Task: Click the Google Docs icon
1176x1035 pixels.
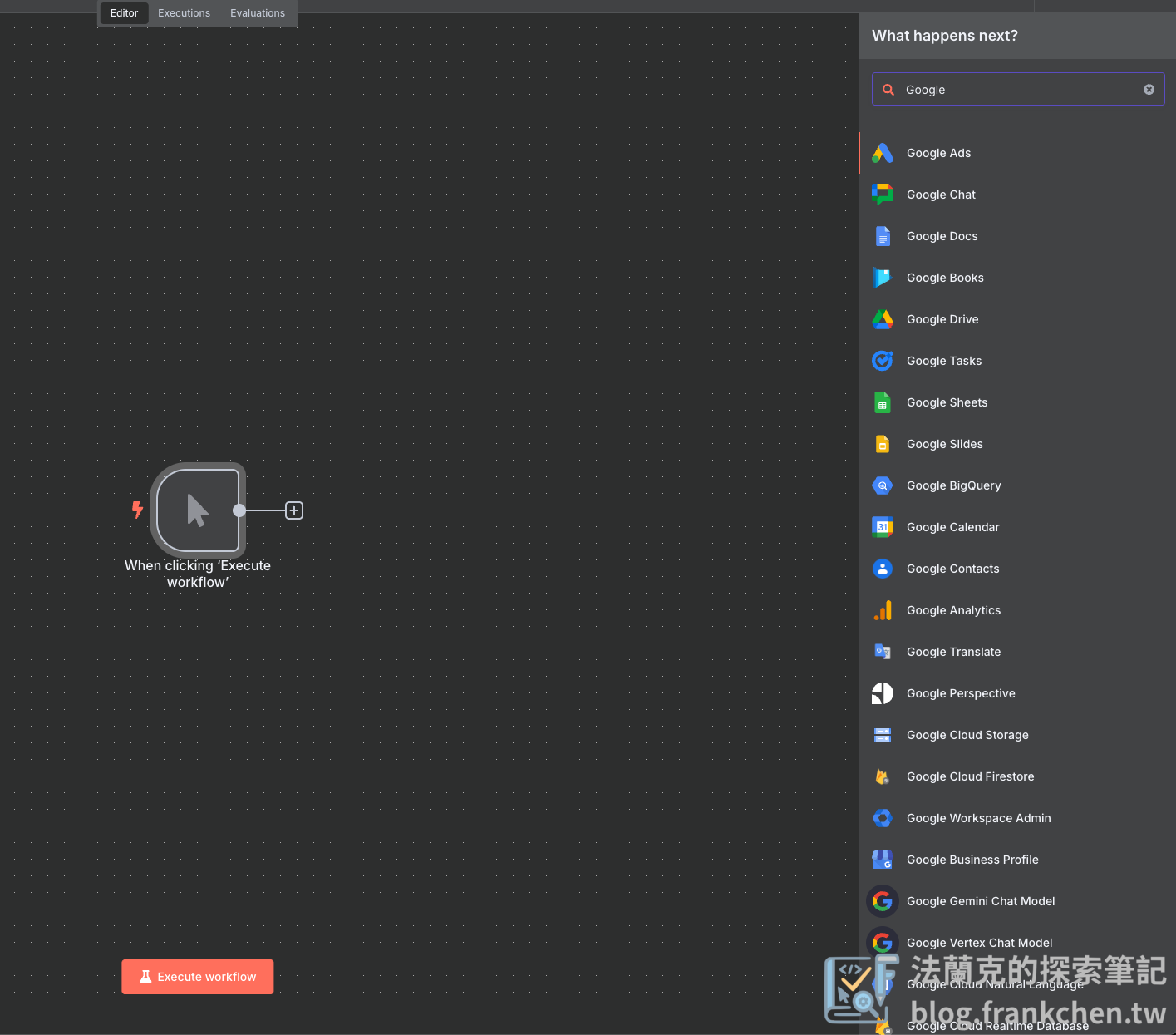Action: [x=883, y=236]
